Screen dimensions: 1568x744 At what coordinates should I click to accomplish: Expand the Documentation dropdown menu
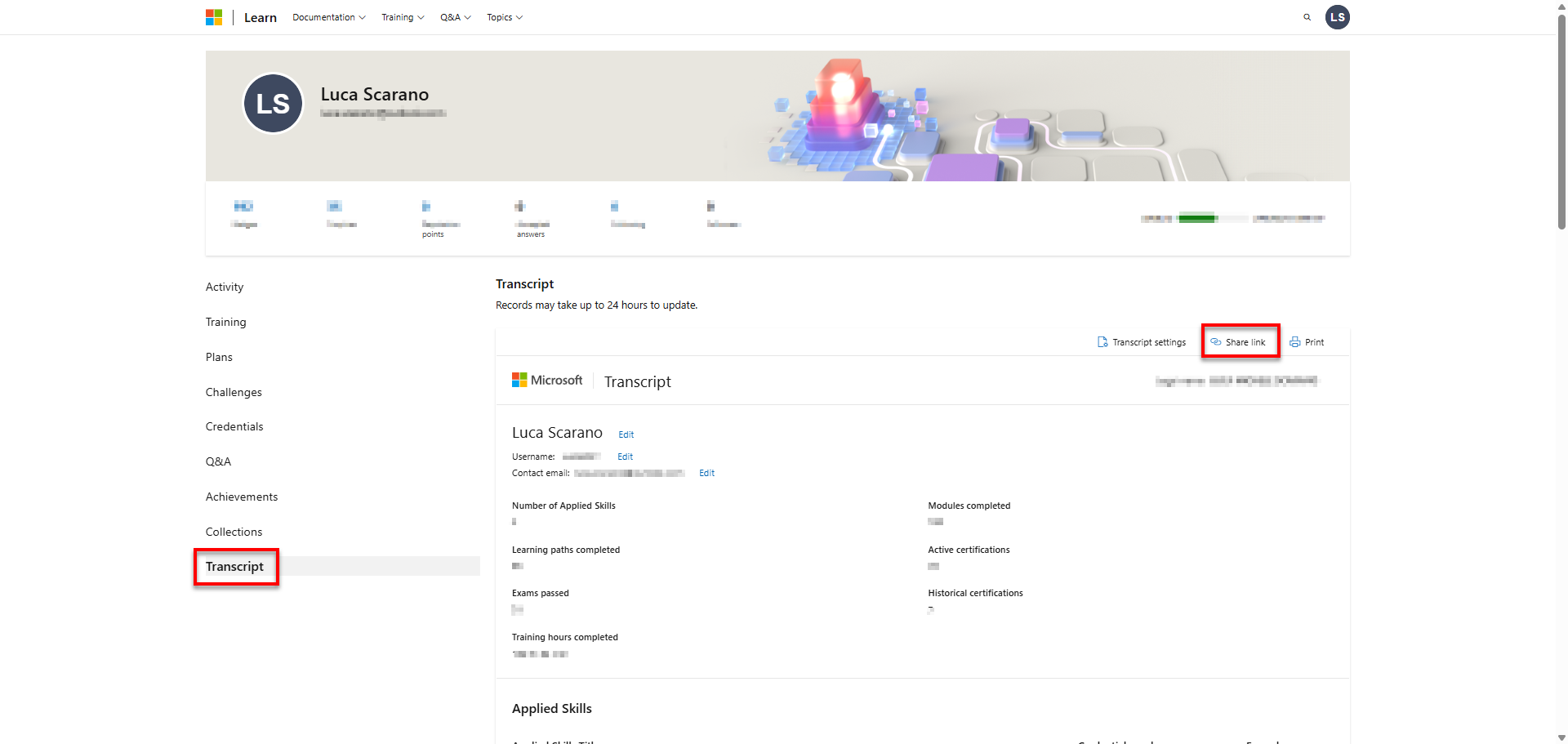click(328, 17)
